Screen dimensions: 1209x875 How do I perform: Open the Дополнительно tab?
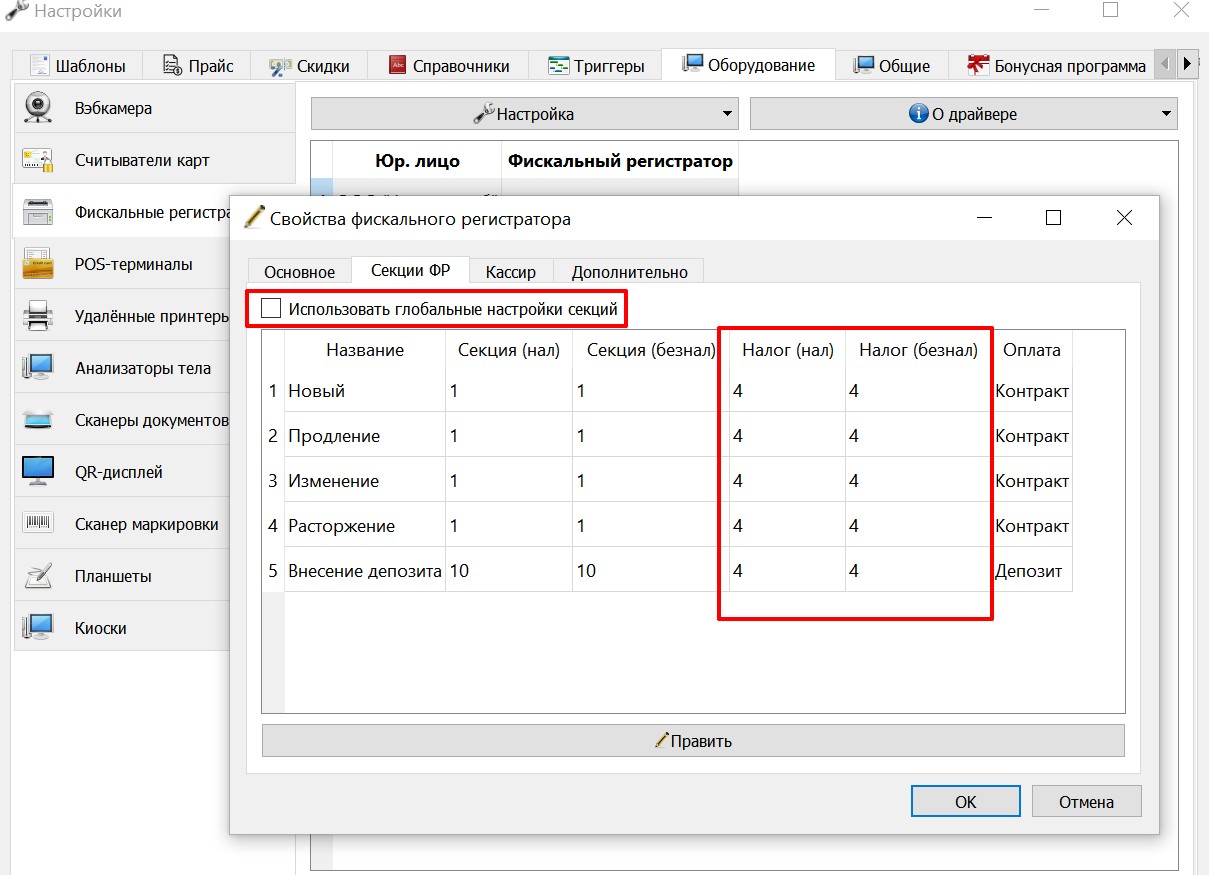pos(629,271)
